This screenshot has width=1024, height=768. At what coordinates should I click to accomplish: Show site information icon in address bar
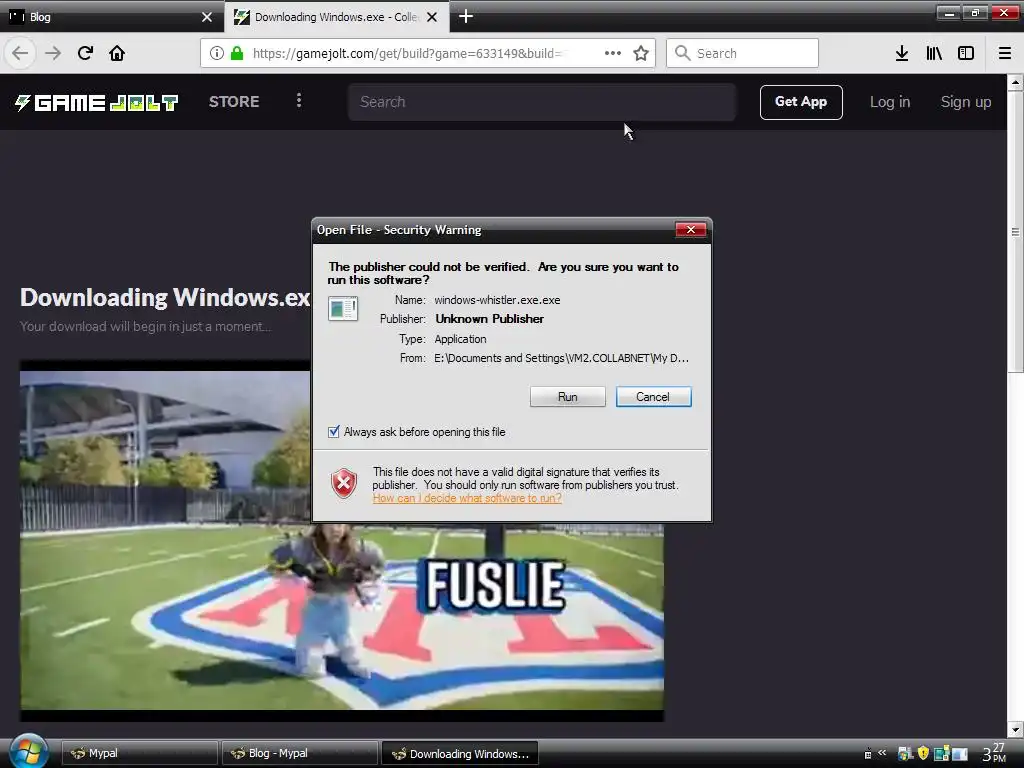click(217, 53)
